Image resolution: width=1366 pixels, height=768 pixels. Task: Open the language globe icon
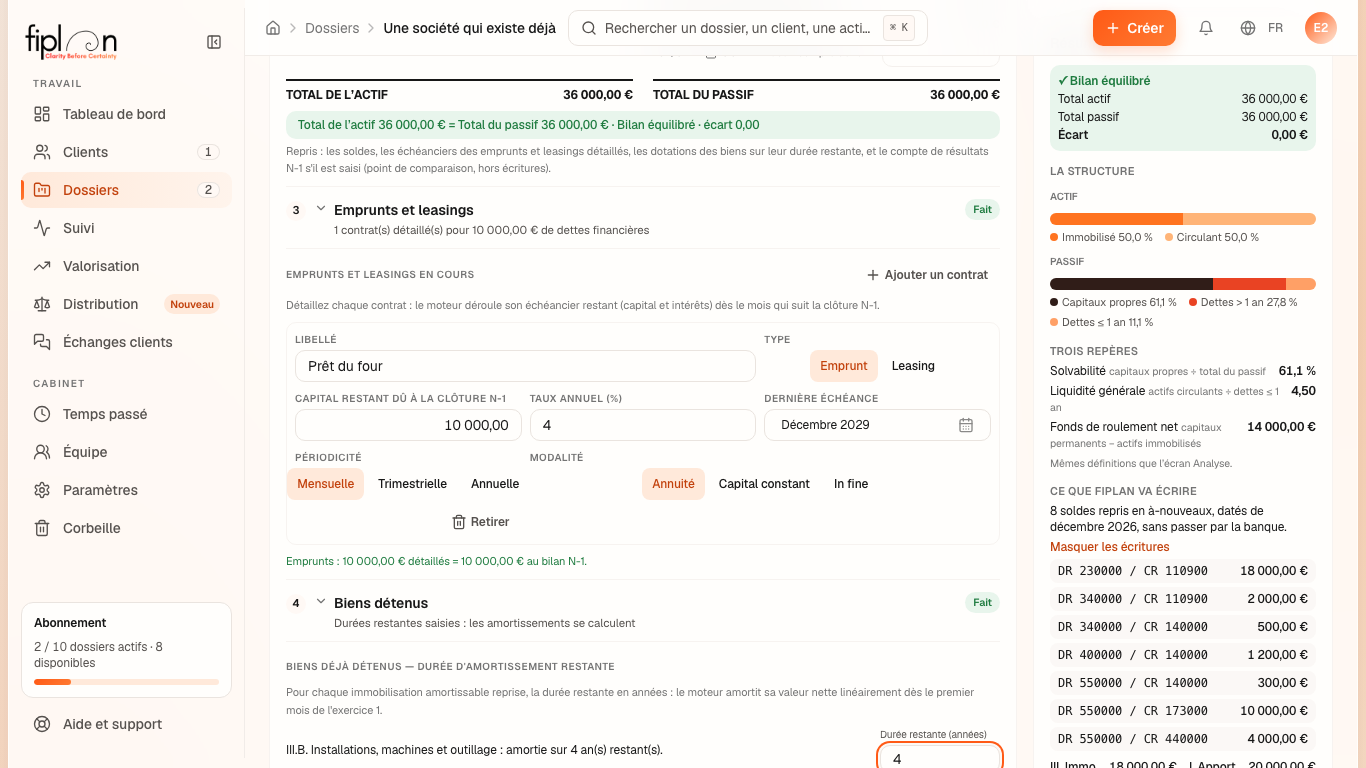(x=1248, y=28)
